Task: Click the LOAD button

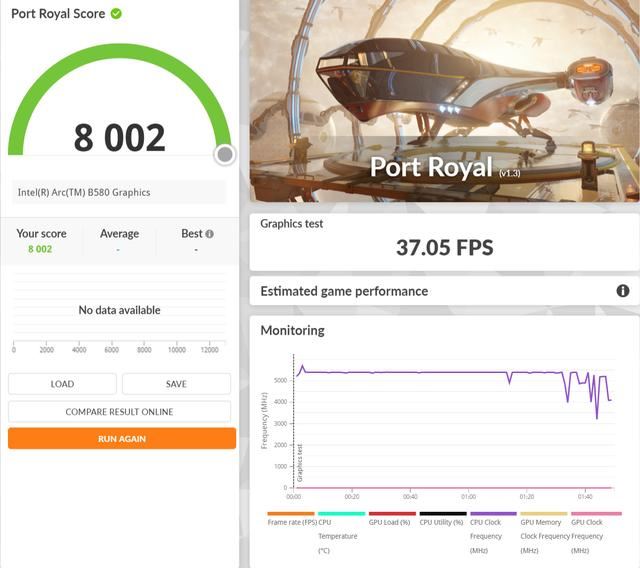Action: tap(62, 384)
